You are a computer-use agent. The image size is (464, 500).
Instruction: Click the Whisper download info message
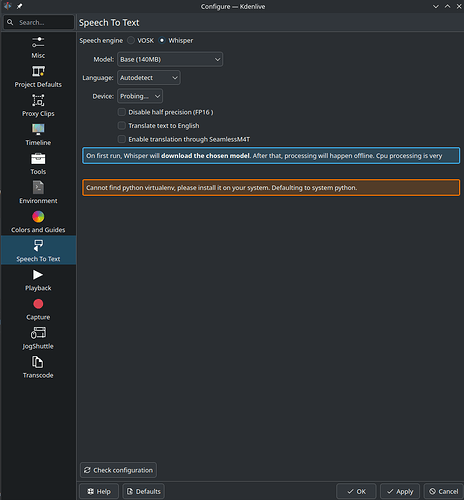point(271,156)
